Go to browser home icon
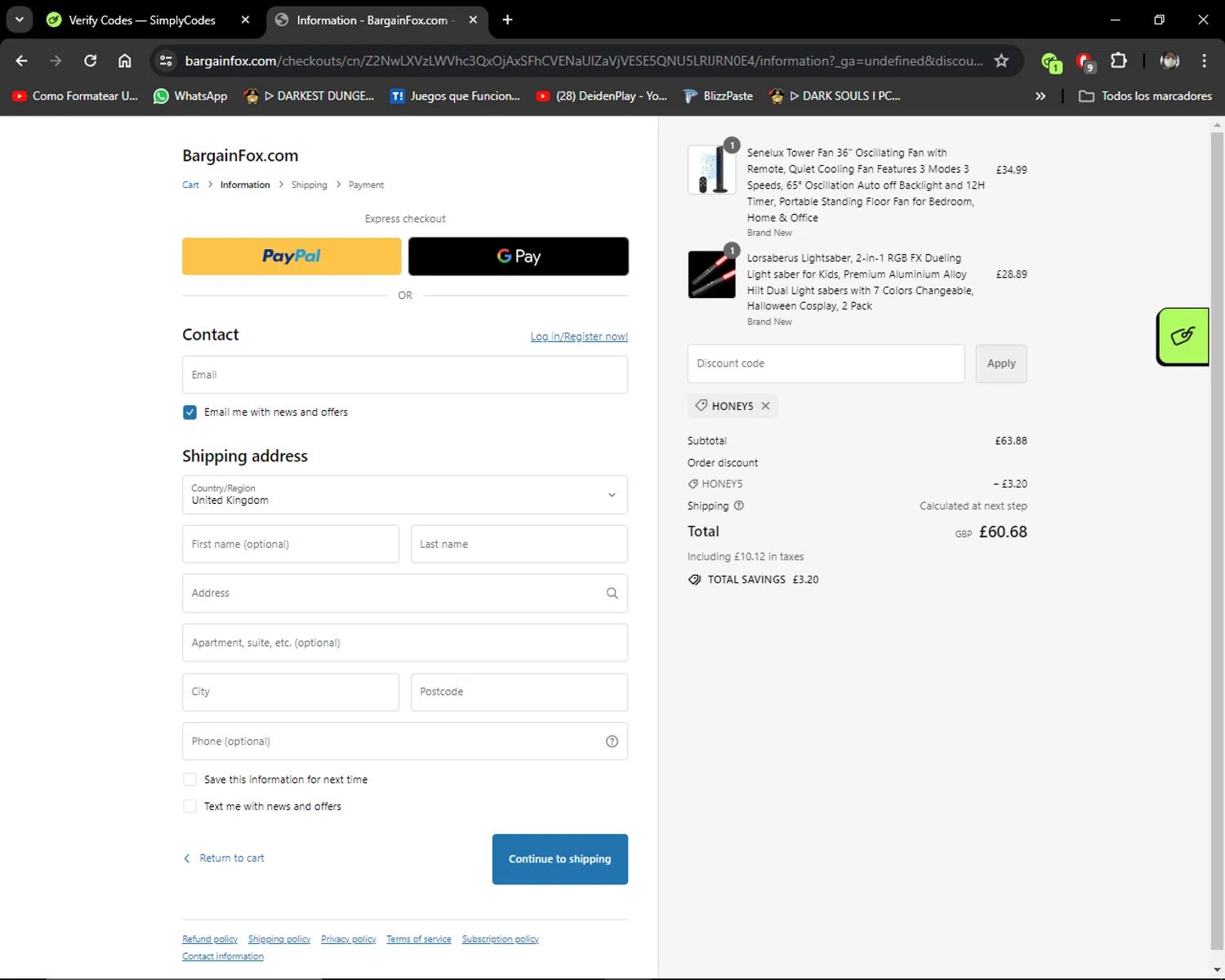 pos(125,60)
